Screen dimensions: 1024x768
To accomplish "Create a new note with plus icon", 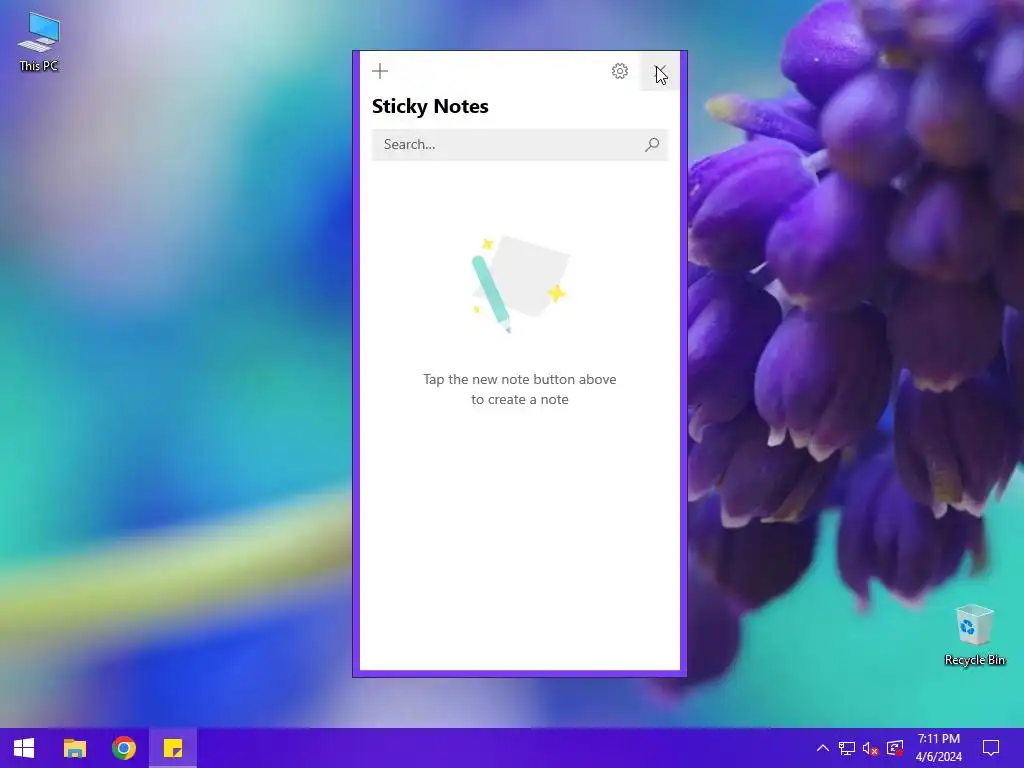I will [379, 71].
